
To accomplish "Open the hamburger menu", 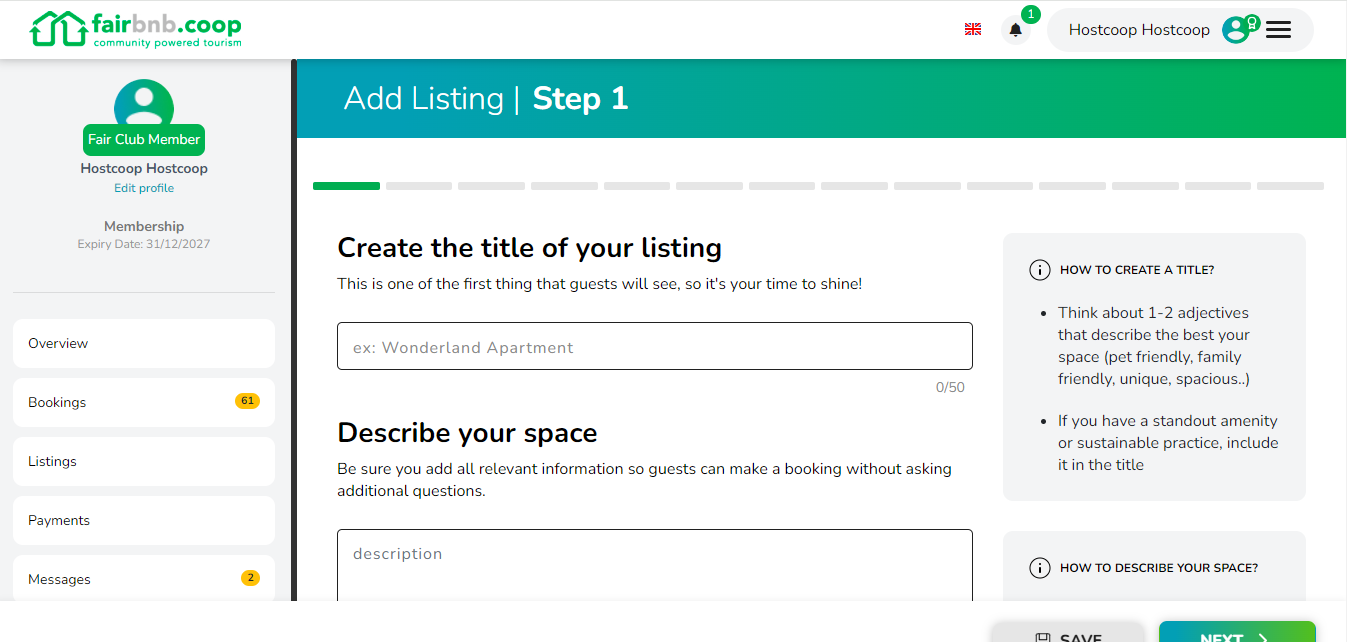I will pos(1279,30).
